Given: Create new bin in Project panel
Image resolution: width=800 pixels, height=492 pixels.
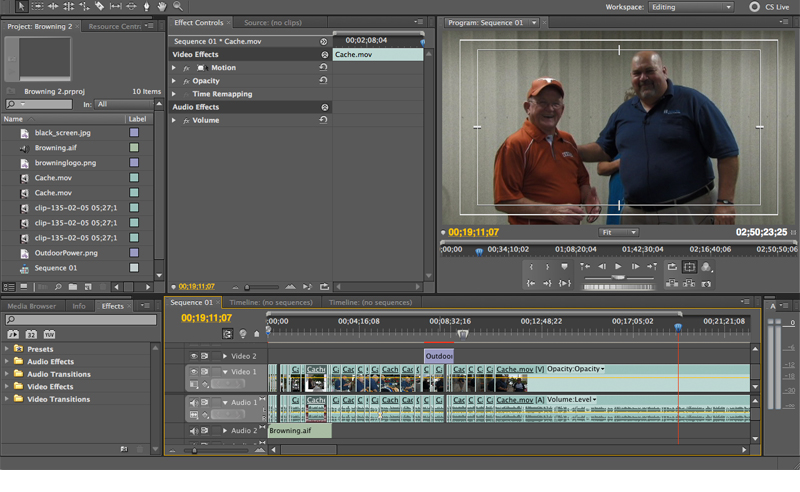Looking at the screenshot, I should click(73, 287).
